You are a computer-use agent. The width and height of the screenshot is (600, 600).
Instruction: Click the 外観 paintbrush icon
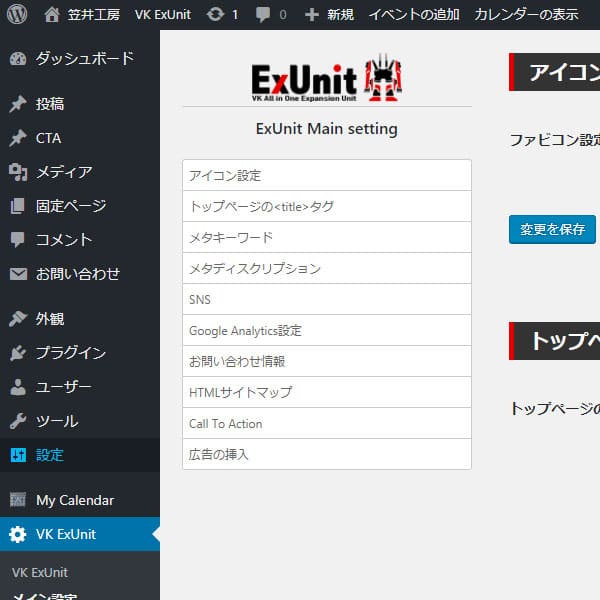pyautogui.click(x=18, y=319)
